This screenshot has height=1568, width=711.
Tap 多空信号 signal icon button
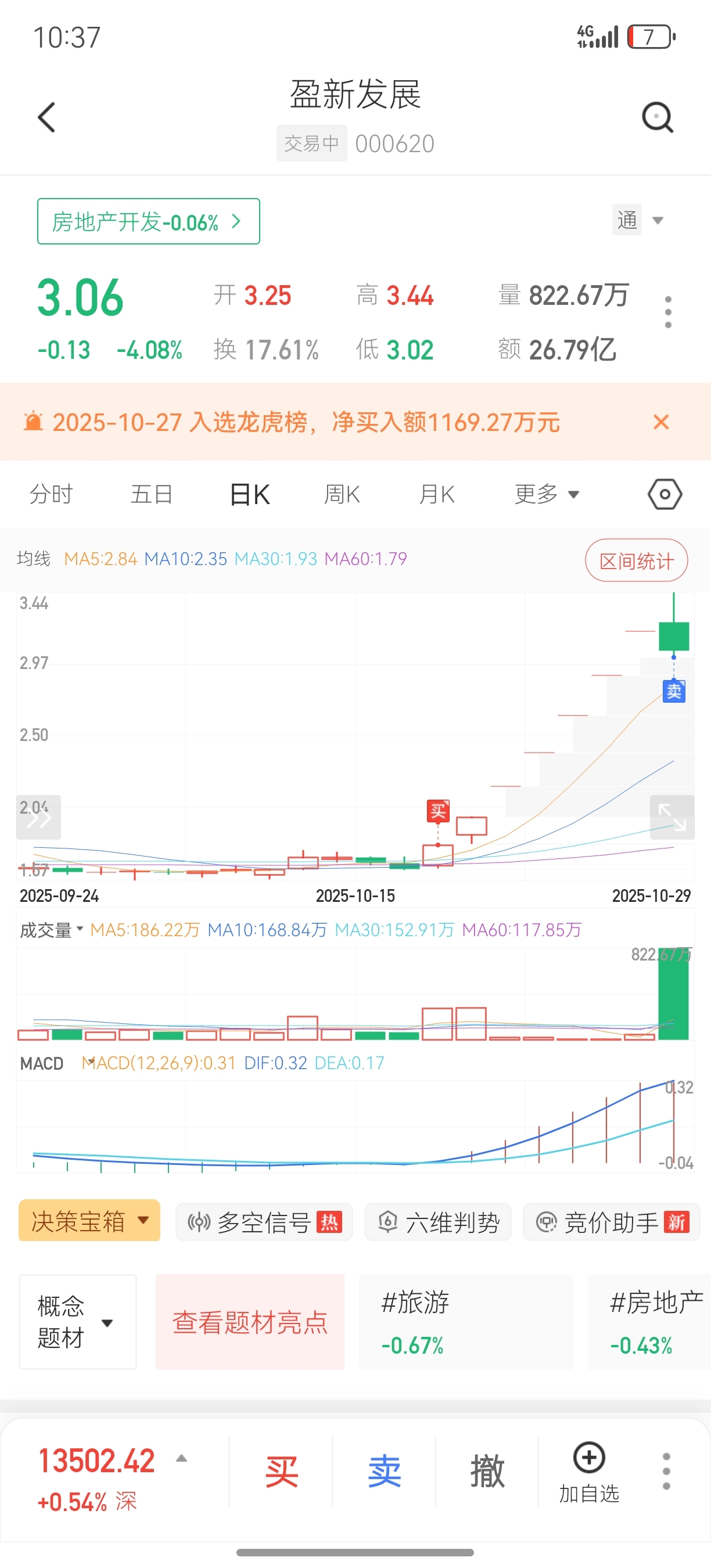tap(264, 1222)
